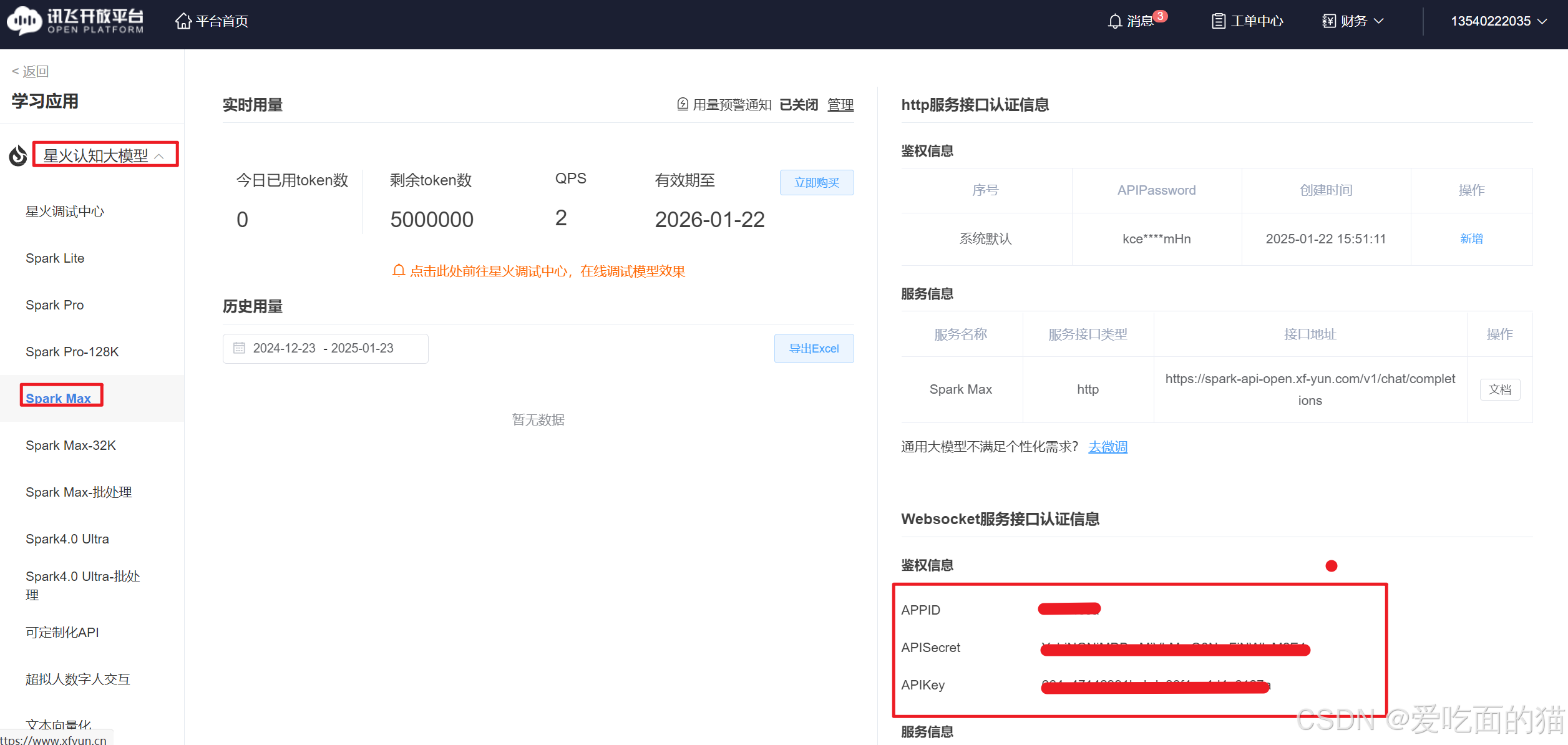Click the remaining token count 5000000
Image resolution: width=1568 pixels, height=745 pixels.
pos(432,220)
